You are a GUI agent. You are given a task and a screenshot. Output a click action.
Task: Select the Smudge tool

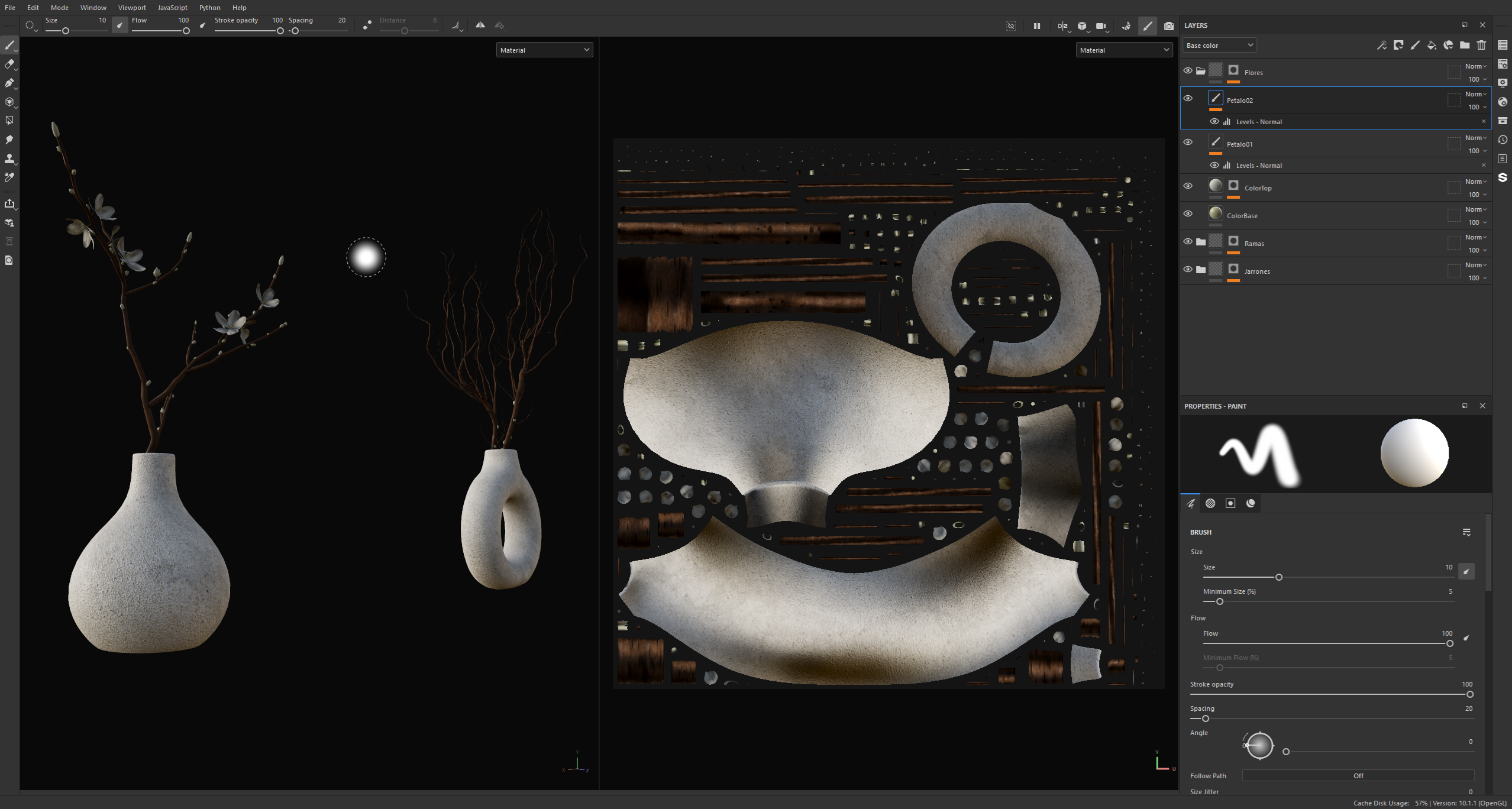(9, 140)
